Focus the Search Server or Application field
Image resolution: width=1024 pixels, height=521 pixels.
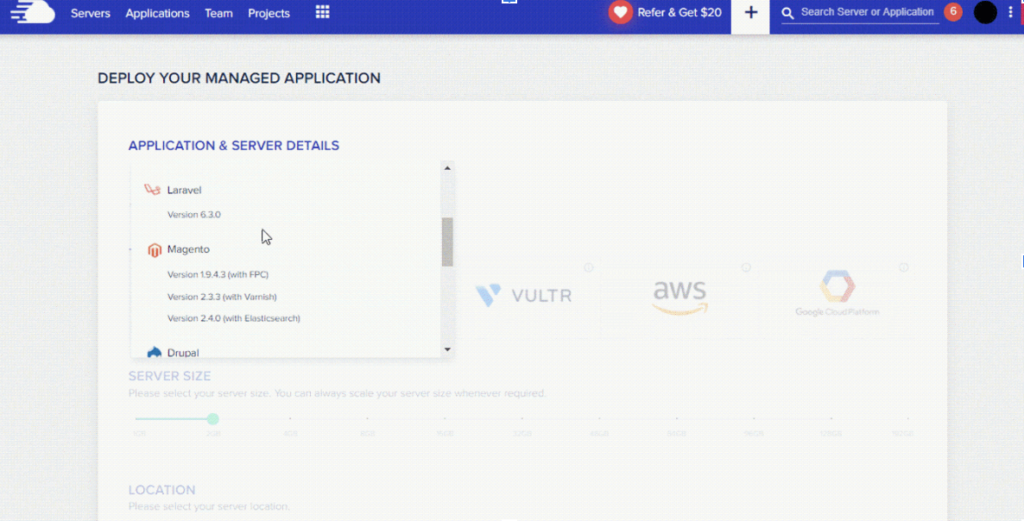click(x=867, y=12)
